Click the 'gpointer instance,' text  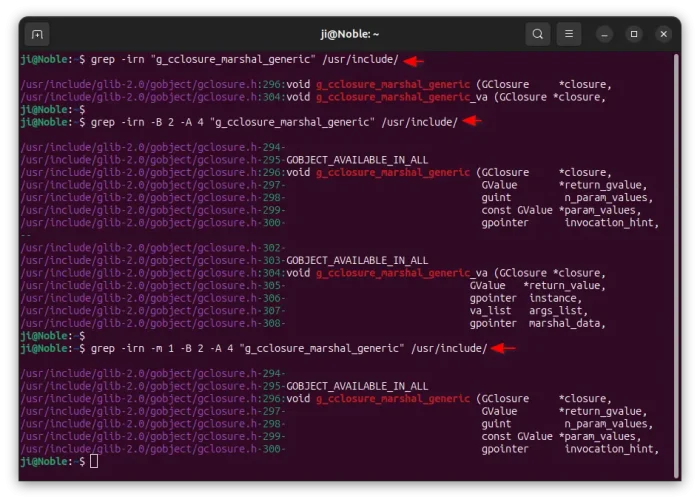point(525,298)
